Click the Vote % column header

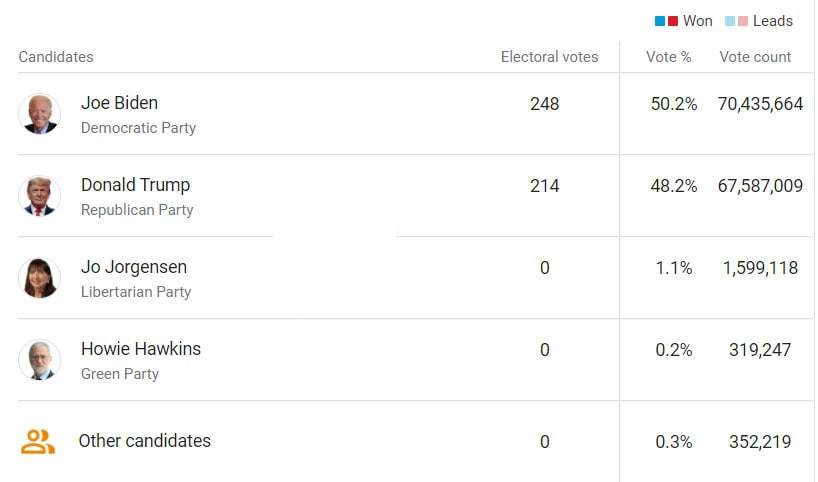click(x=669, y=57)
